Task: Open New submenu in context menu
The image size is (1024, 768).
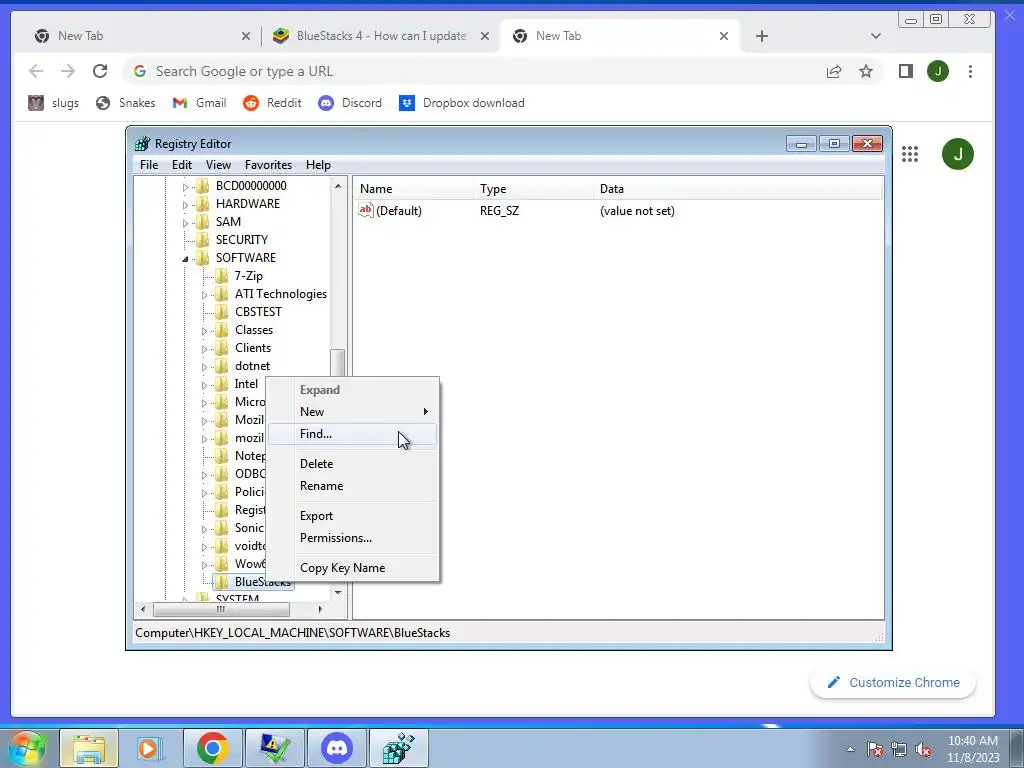Action: point(353,411)
